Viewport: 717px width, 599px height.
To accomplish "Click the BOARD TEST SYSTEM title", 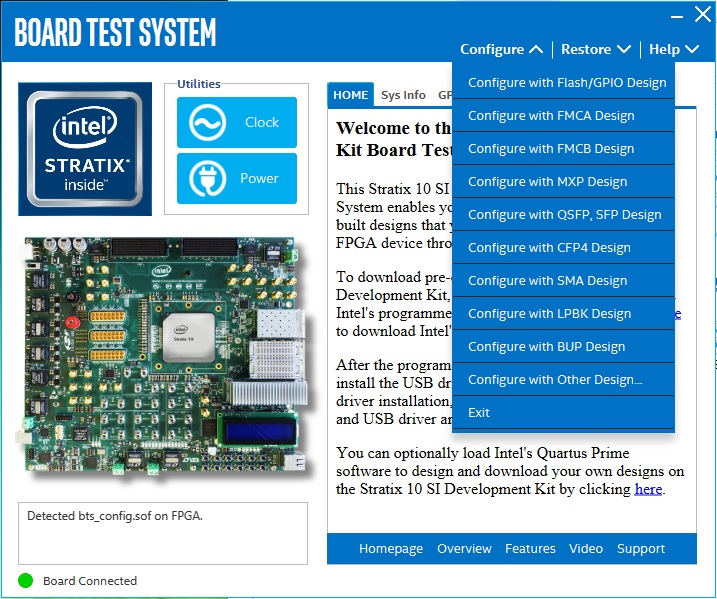I will click(115, 32).
